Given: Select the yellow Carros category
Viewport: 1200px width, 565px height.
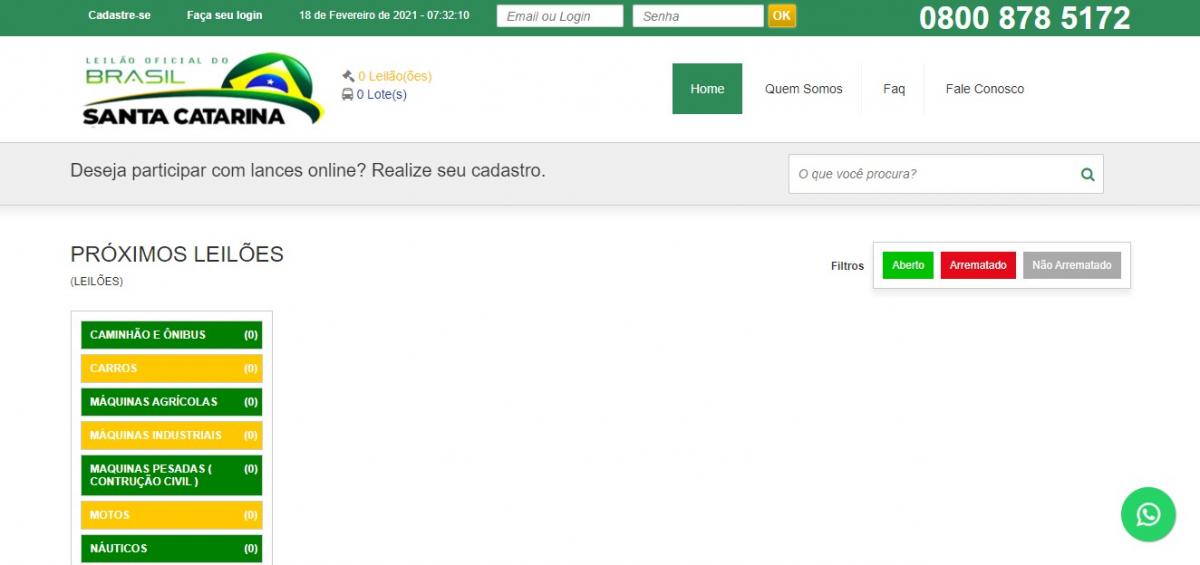Looking at the screenshot, I should coord(172,369).
